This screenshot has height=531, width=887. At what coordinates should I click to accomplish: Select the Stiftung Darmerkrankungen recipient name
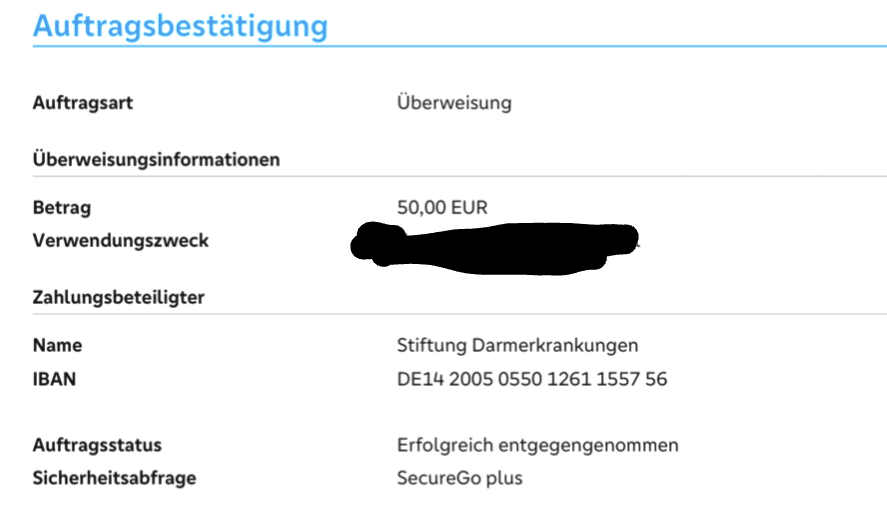click(x=517, y=345)
